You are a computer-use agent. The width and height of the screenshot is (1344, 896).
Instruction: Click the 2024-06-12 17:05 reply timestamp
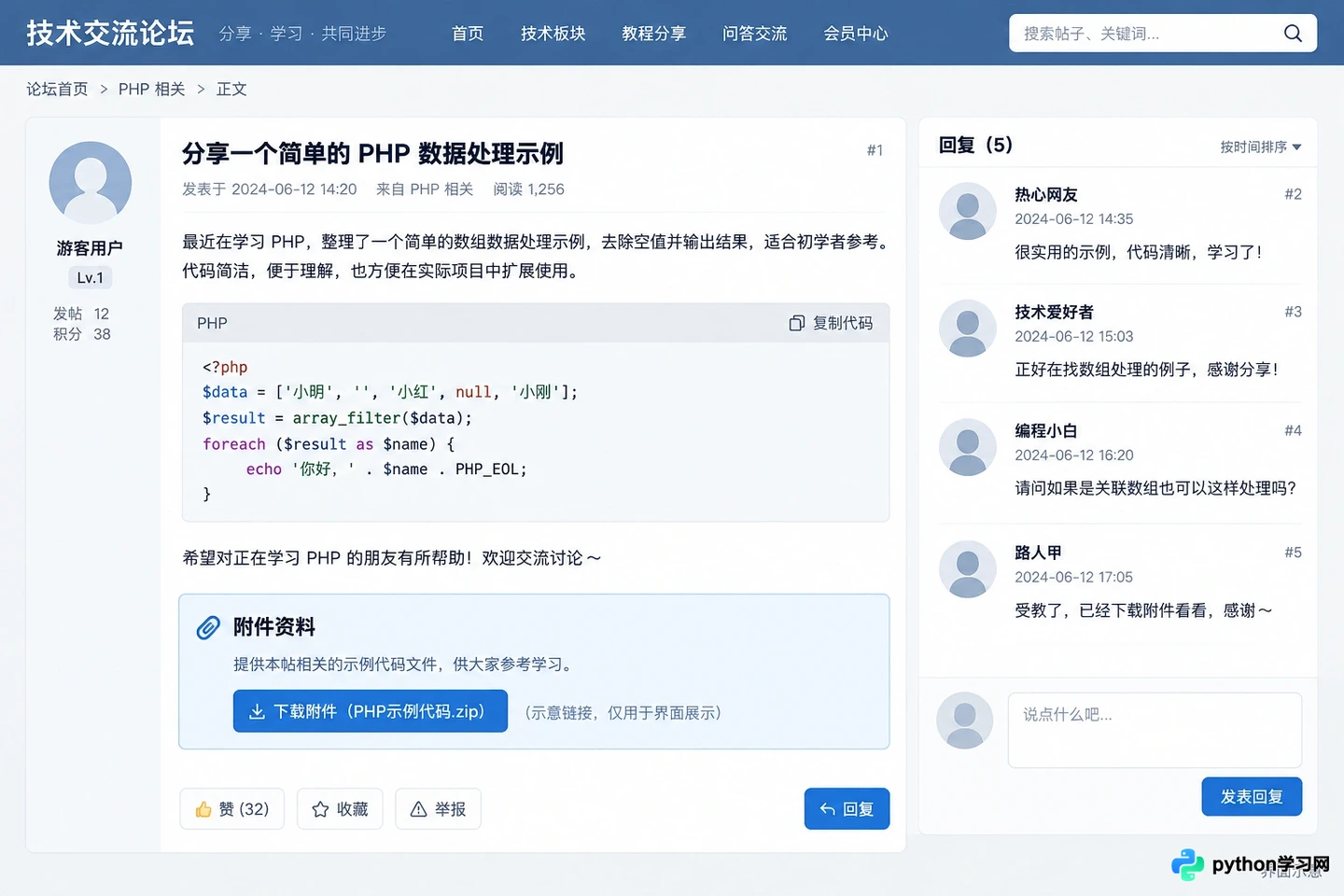pos(1074,578)
